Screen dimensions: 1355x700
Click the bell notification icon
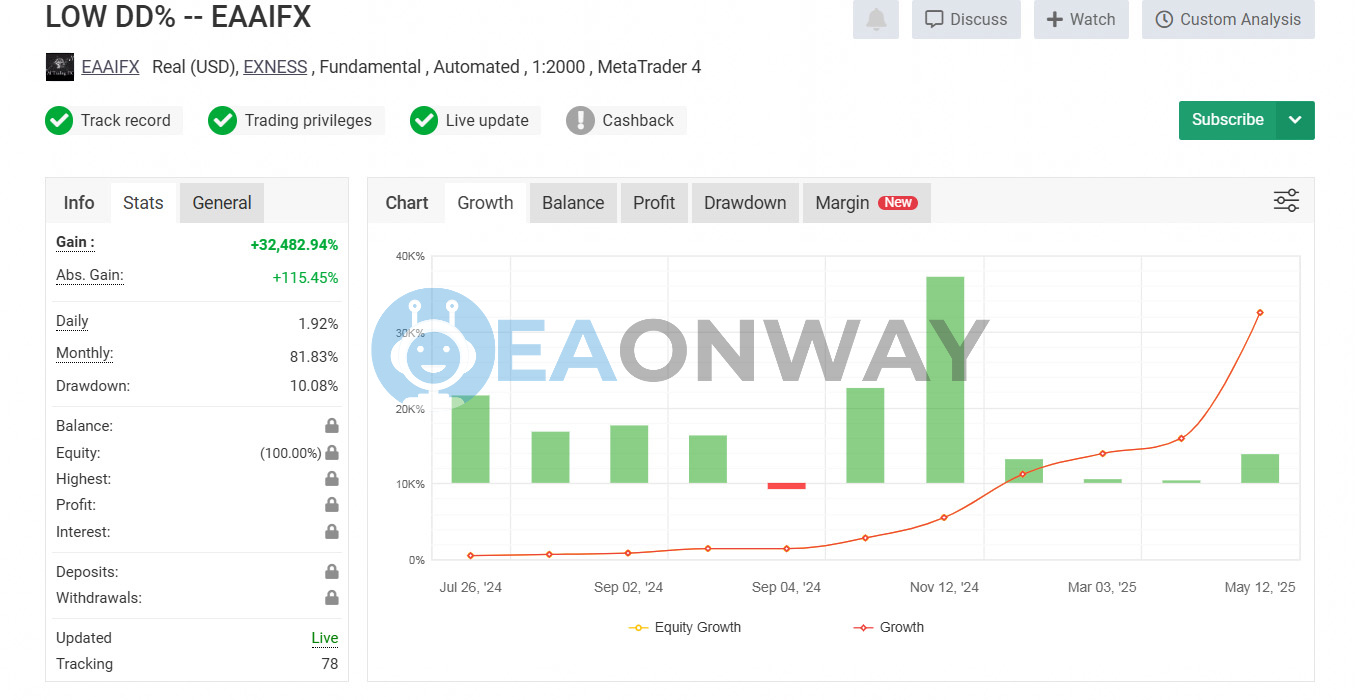coord(876,19)
